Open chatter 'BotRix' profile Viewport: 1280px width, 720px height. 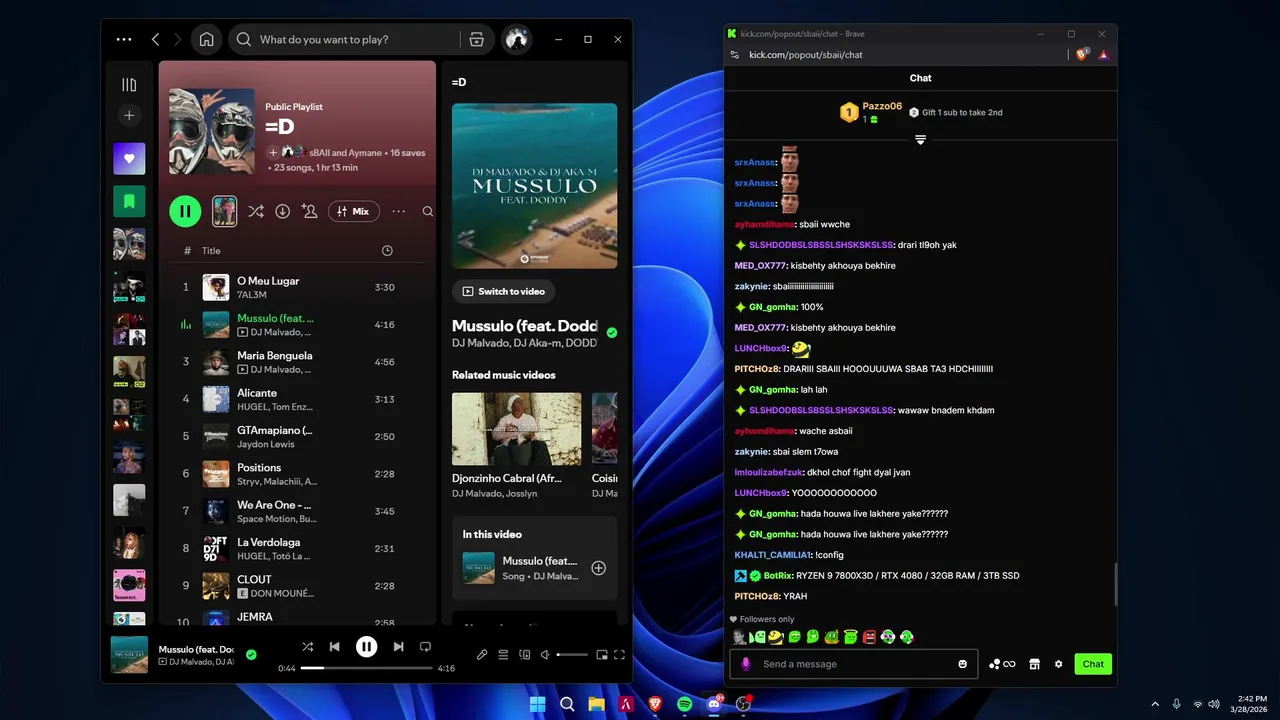pyautogui.click(x=778, y=576)
